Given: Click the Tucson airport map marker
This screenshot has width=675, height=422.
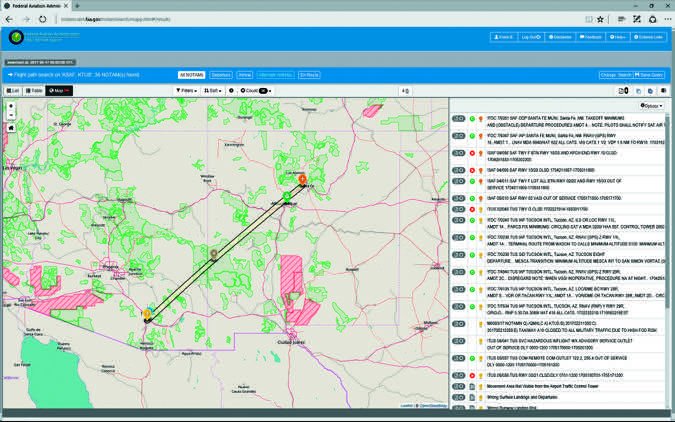Looking at the screenshot, I should 147,315.
